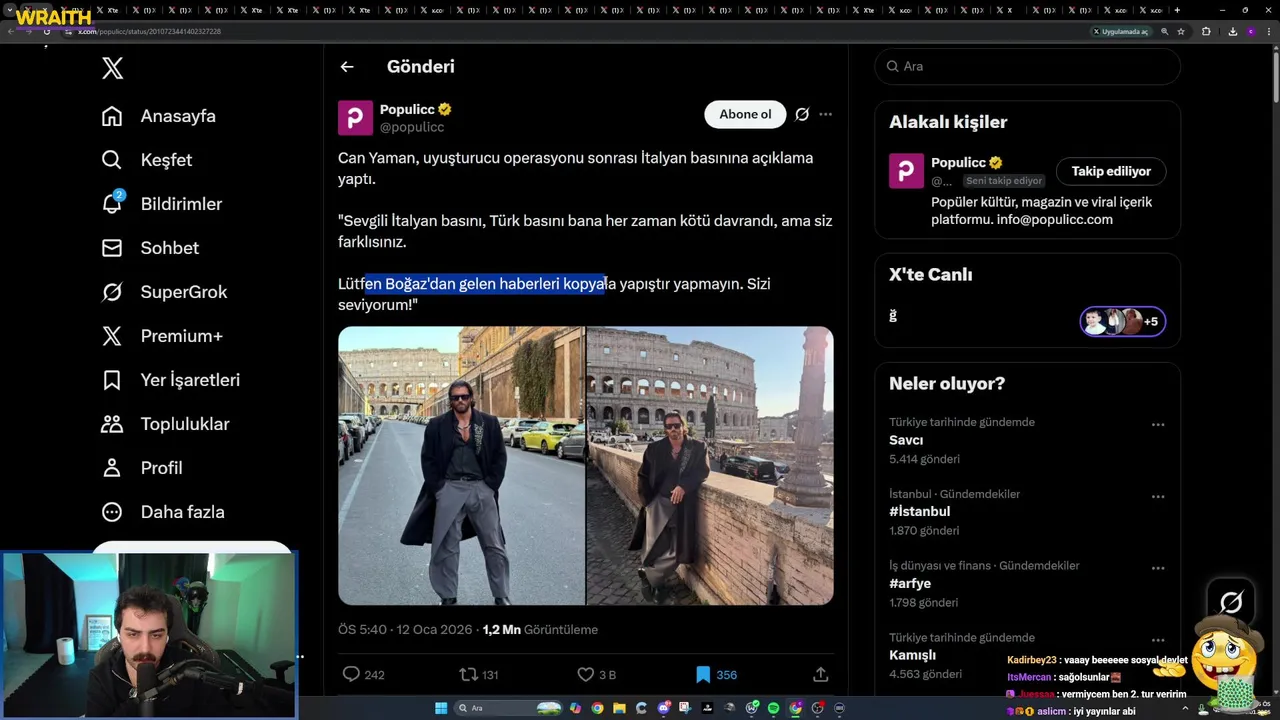Open the post's three-dot more menu
The width and height of the screenshot is (1280, 720).
coord(825,114)
